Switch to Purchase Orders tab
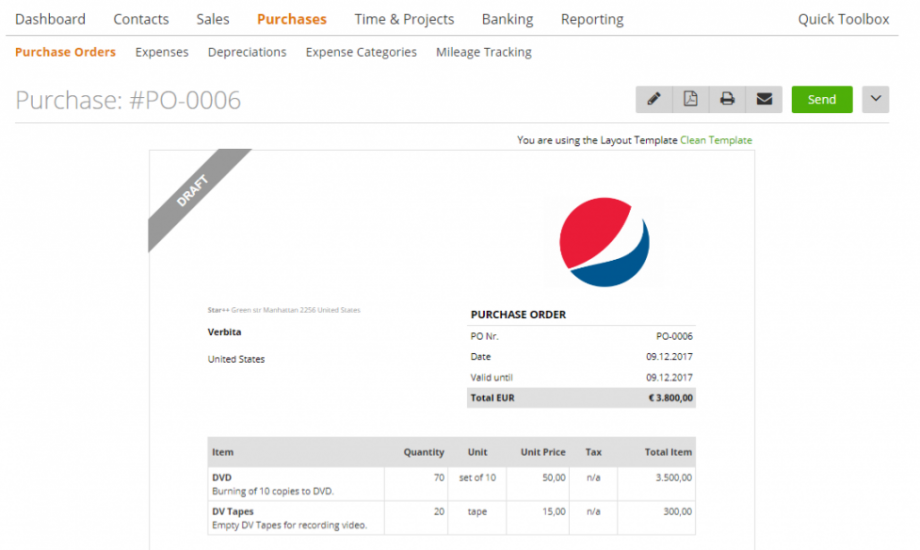 point(65,52)
